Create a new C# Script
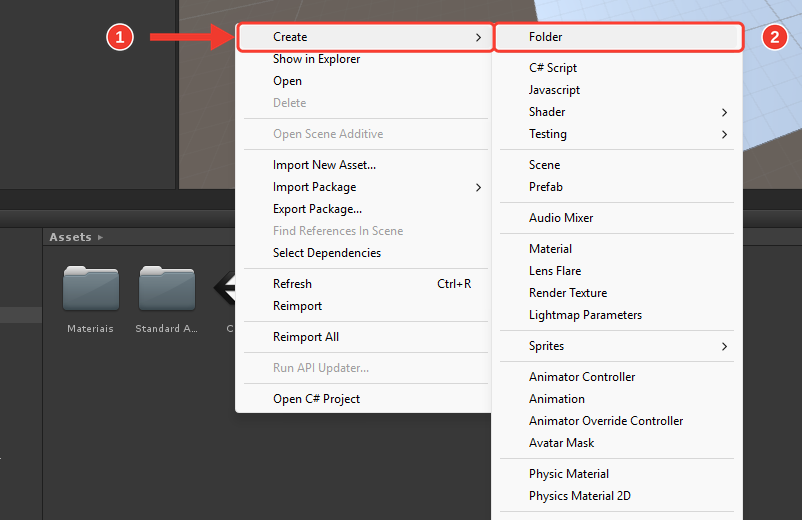The image size is (802, 520). pyautogui.click(x=552, y=67)
